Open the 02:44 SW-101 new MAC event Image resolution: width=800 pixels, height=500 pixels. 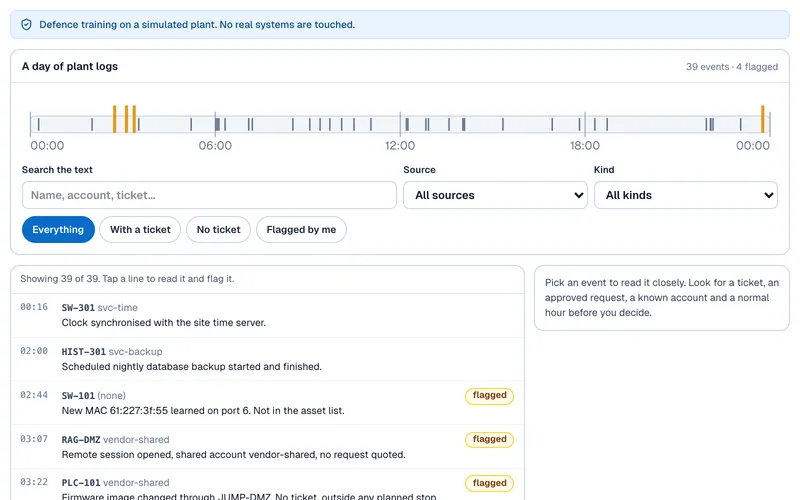point(267,403)
